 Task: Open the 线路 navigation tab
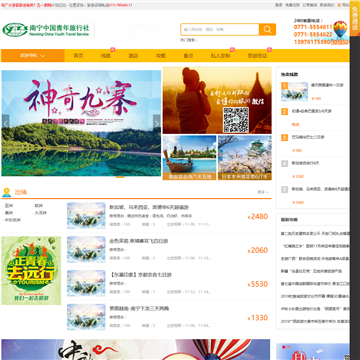pyautogui.click(x=106, y=56)
